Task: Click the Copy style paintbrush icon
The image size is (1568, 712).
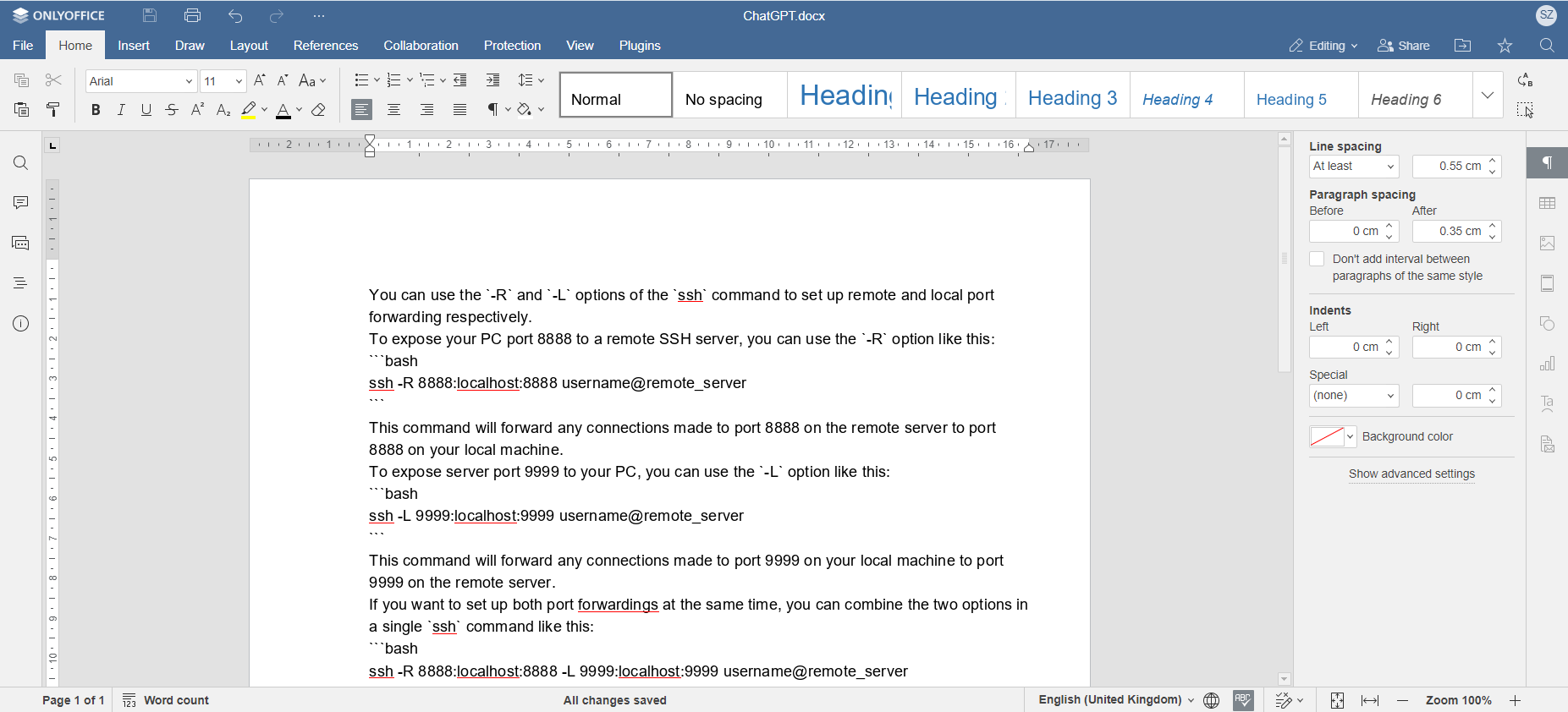Action: click(52, 109)
